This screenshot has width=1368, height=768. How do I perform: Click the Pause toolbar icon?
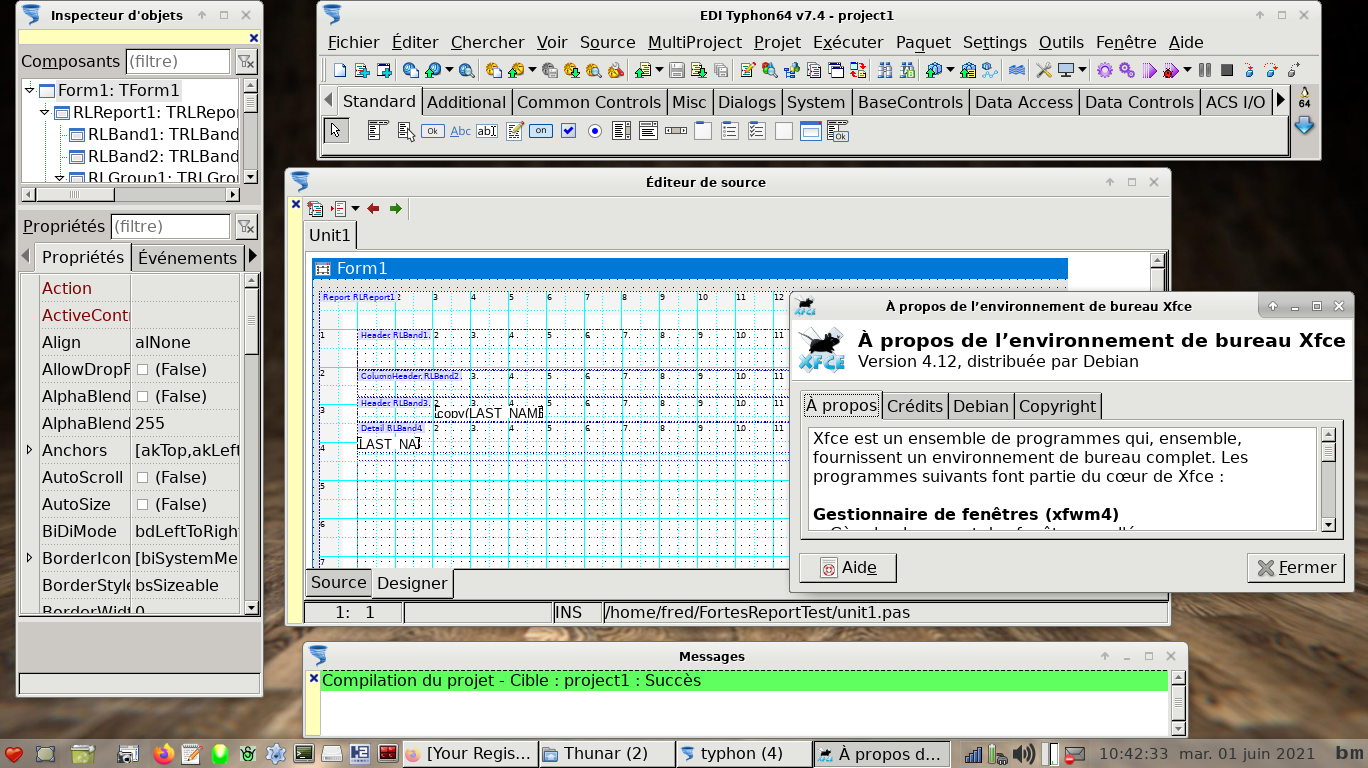[x=1205, y=70]
